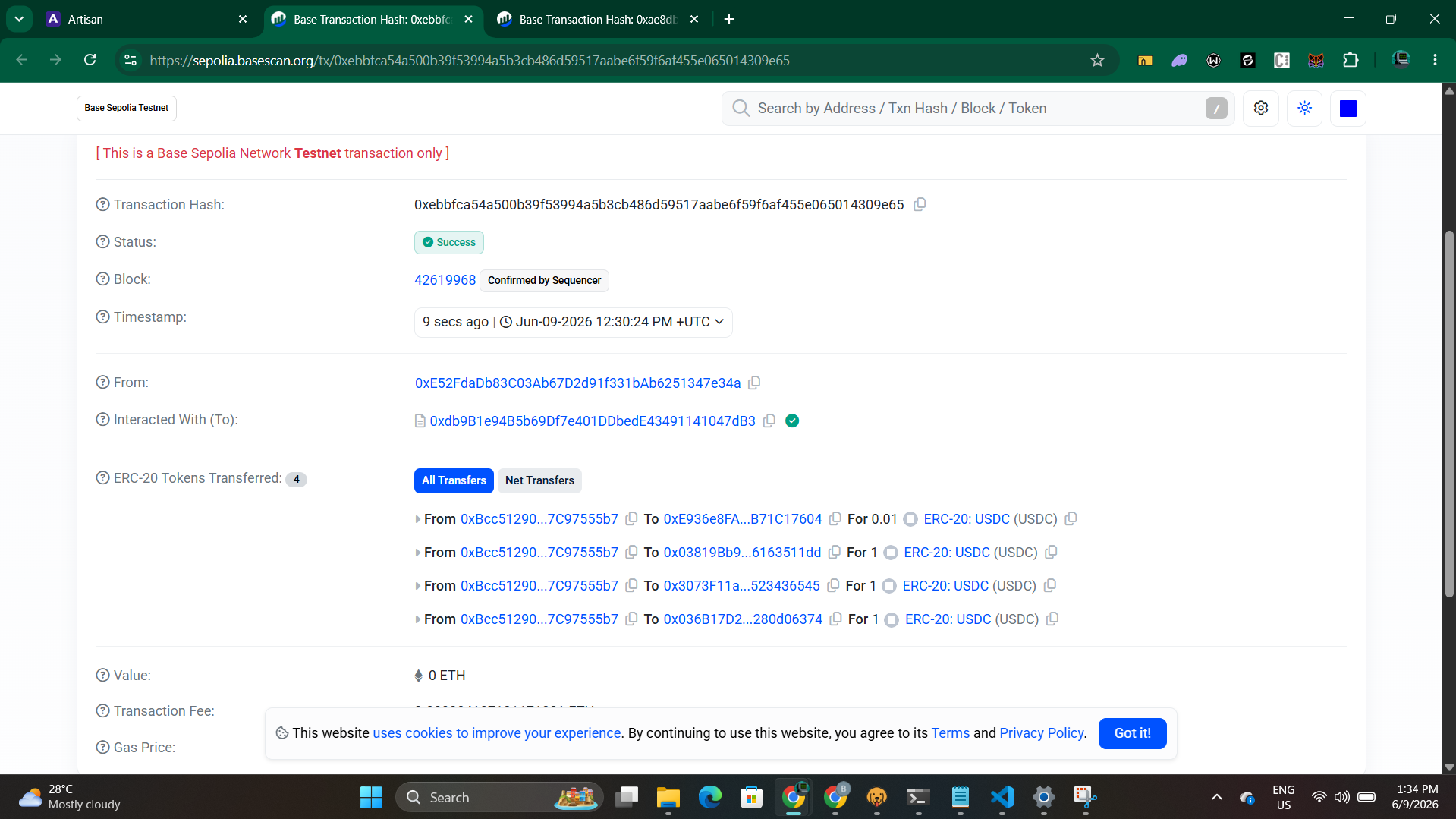1456x819 pixels.
Task: Click the help icon next to ERC-20 Tokens Transferred
Action: click(x=103, y=477)
